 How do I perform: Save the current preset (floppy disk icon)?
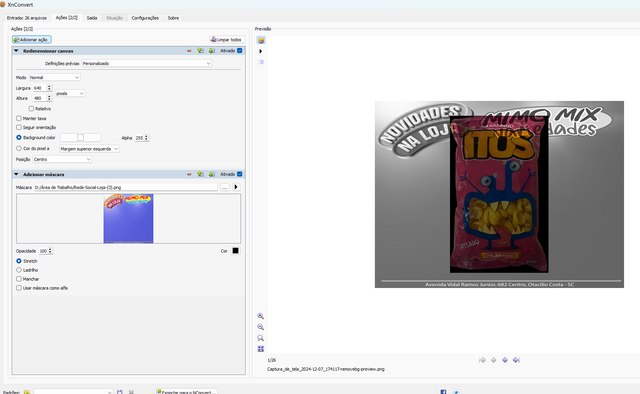pos(120,392)
